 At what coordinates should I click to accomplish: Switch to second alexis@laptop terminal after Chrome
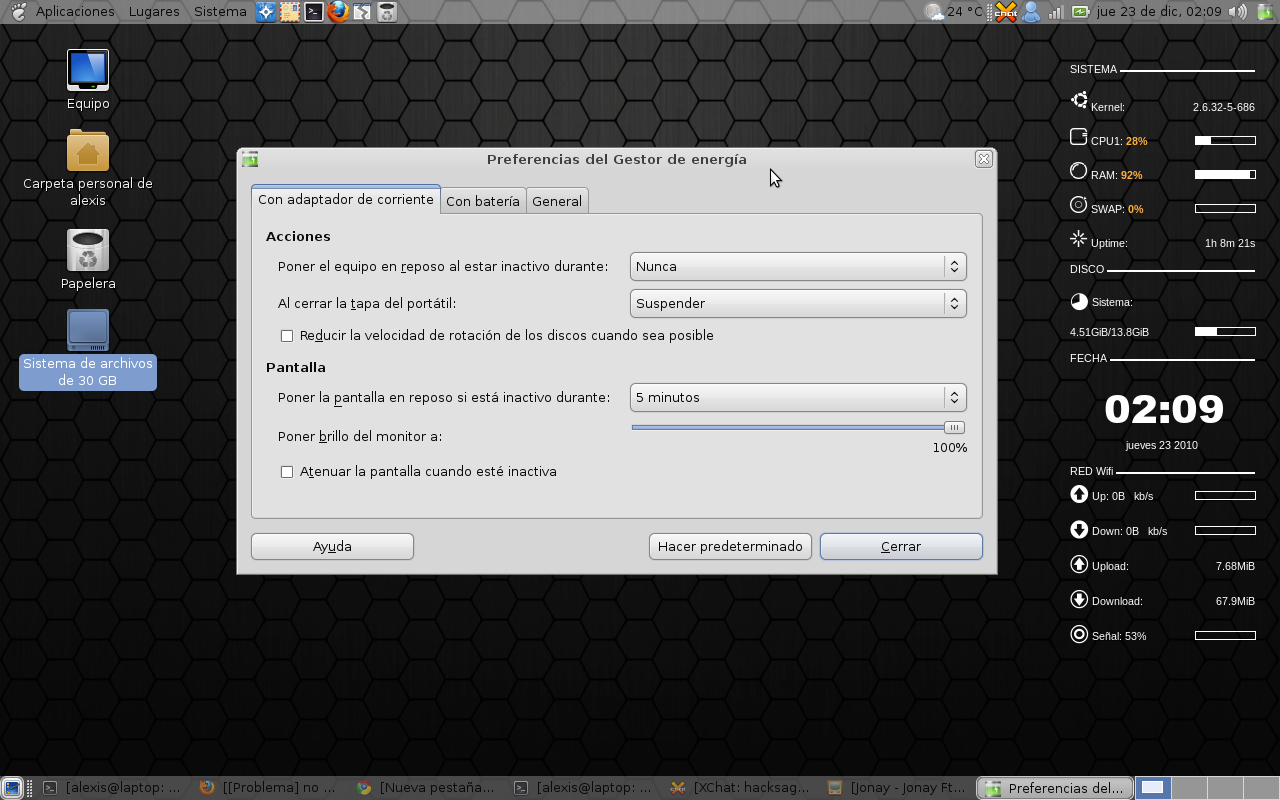tap(581, 788)
